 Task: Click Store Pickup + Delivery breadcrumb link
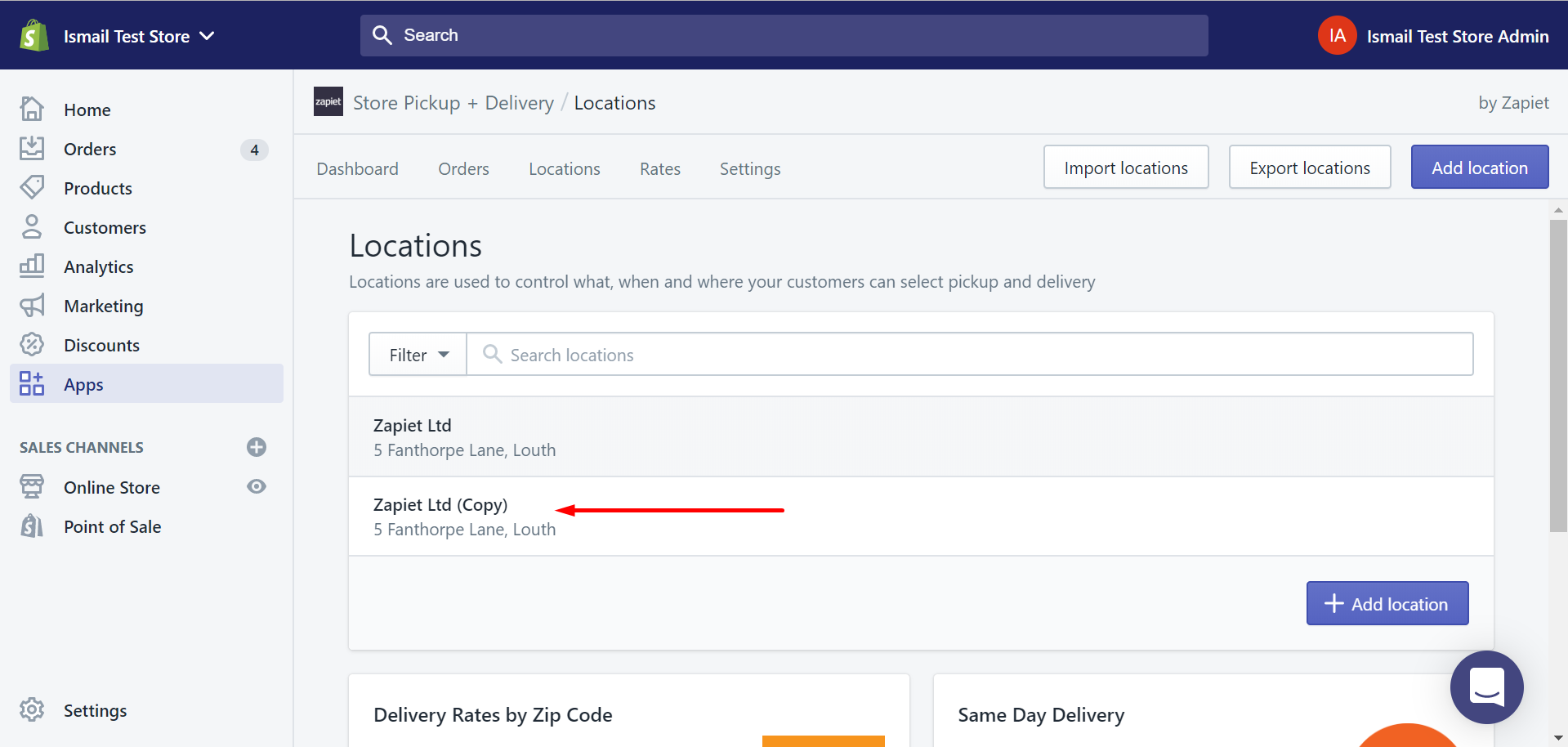click(x=453, y=103)
